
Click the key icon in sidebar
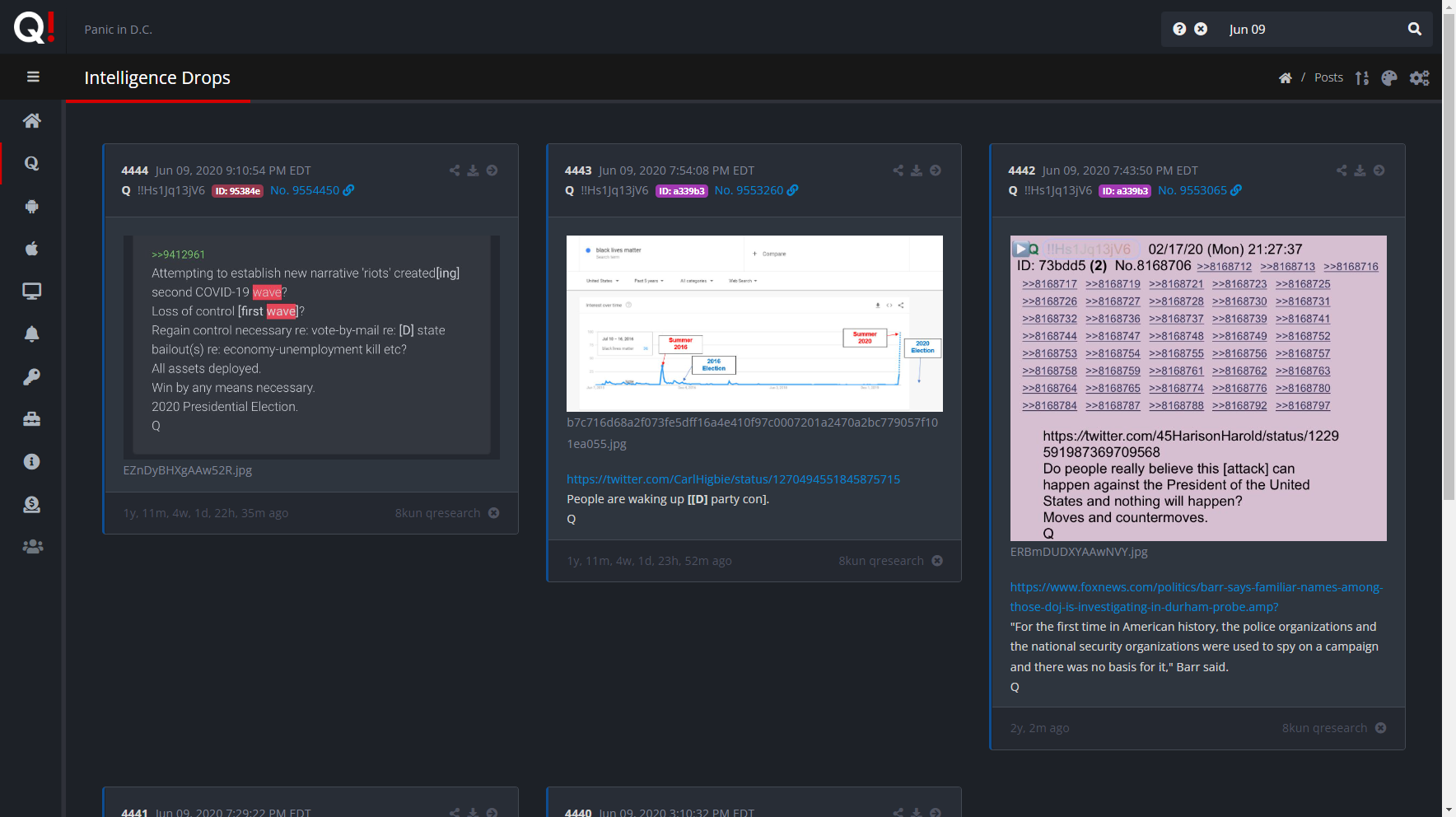(32, 376)
